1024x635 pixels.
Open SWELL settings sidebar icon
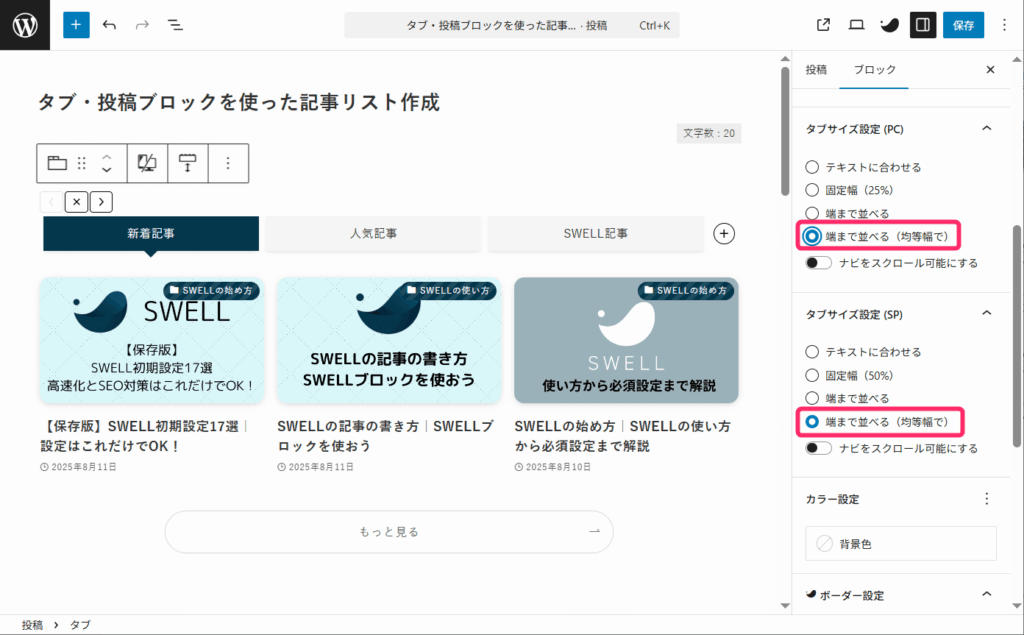889,25
